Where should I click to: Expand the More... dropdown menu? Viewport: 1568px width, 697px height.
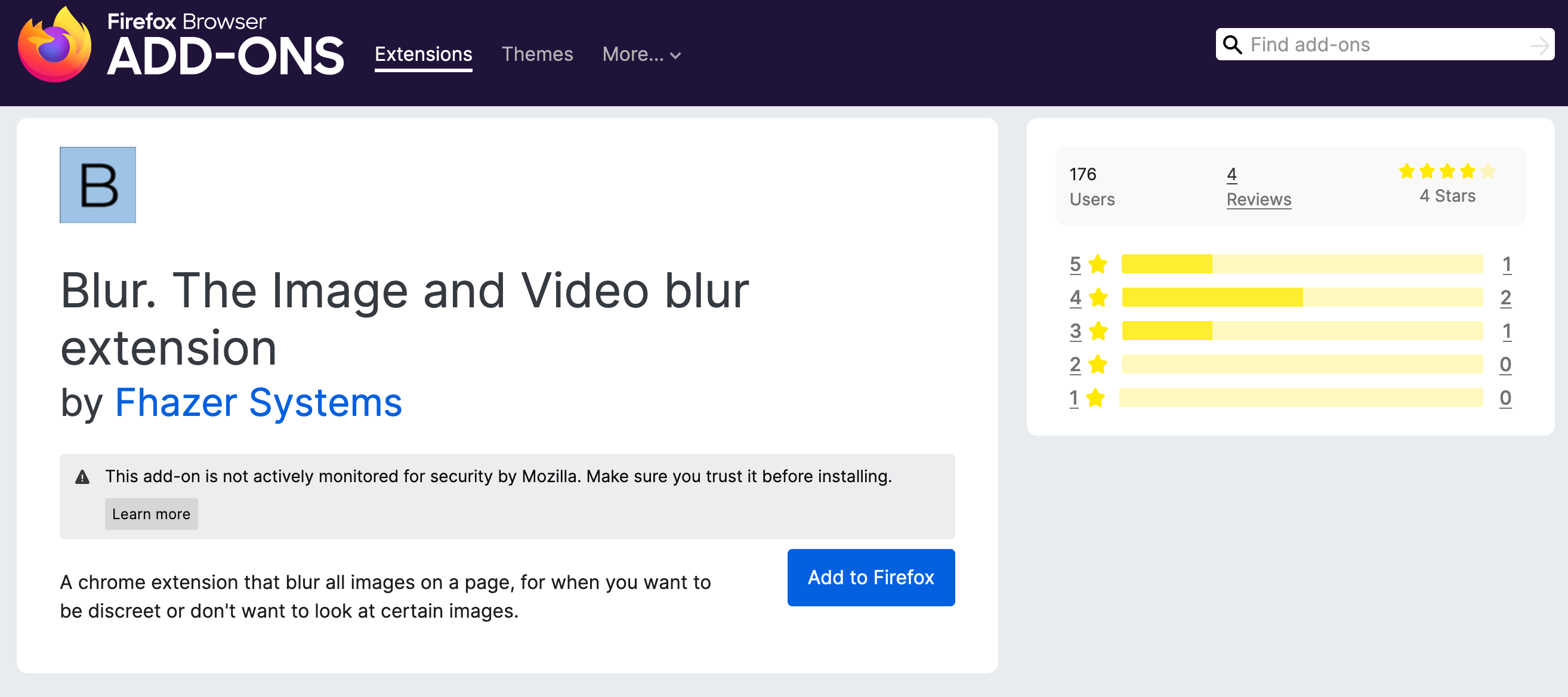(641, 54)
